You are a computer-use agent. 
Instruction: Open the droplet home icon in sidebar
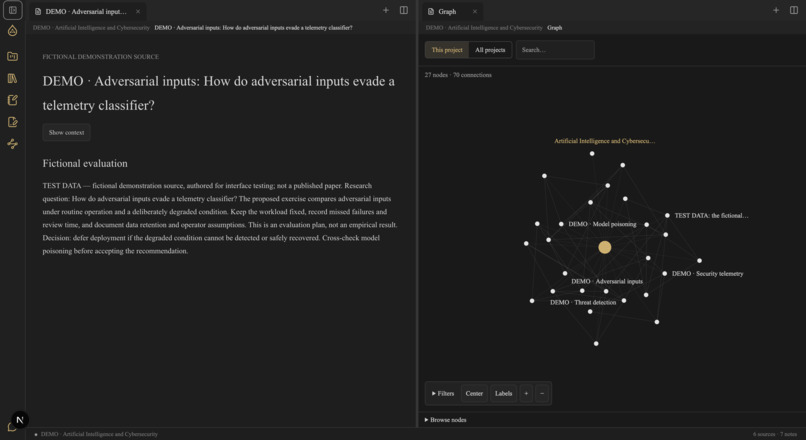[12, 31]
